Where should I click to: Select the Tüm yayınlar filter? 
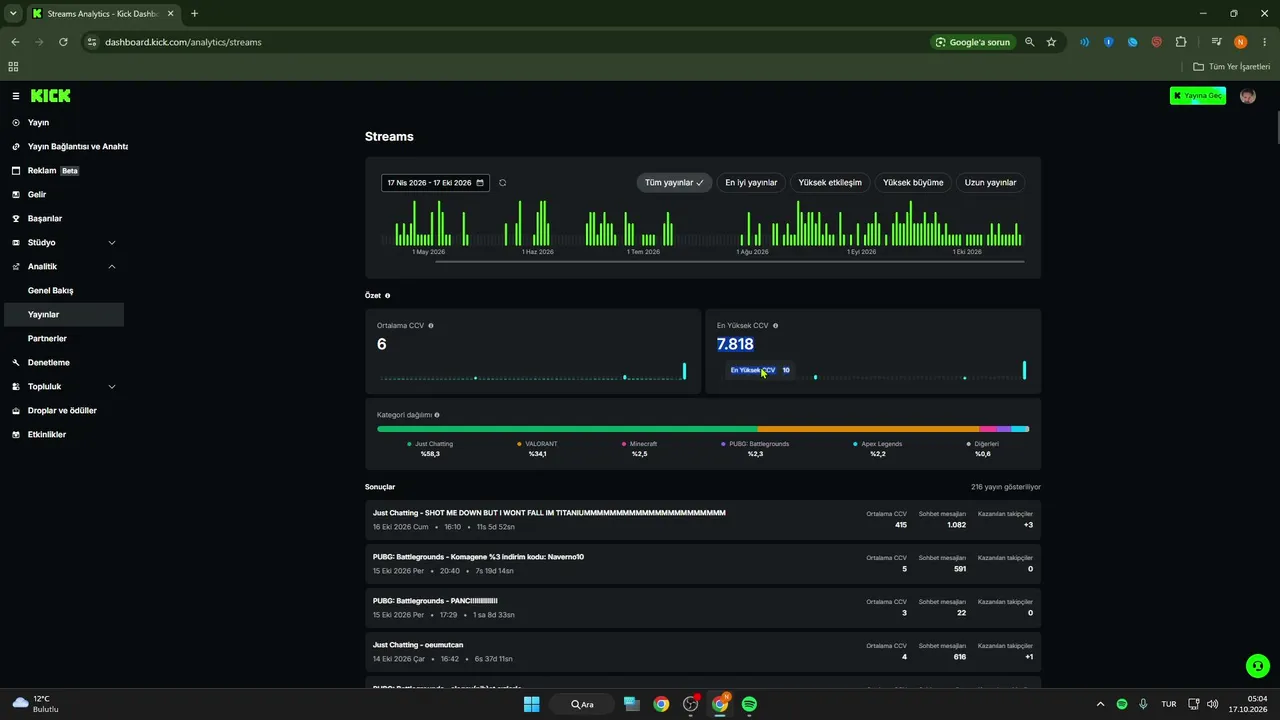pyautogui.click(x=674, y=183)
